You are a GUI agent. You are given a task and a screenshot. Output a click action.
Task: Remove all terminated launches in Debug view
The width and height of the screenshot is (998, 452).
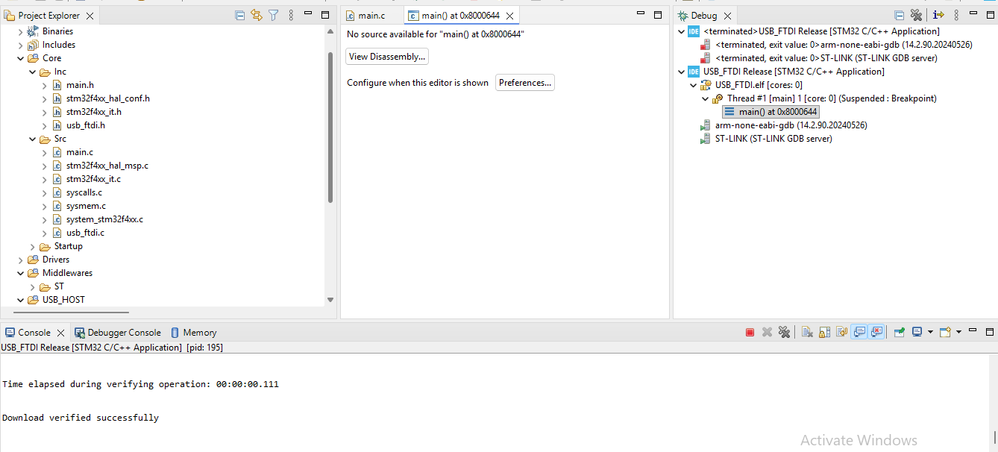(916, 15)
